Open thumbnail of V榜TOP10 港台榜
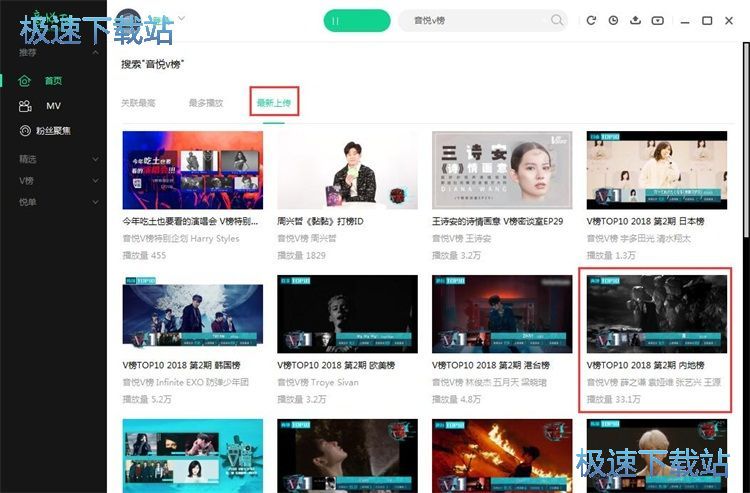The image size is (750, 493). point(502,314)
